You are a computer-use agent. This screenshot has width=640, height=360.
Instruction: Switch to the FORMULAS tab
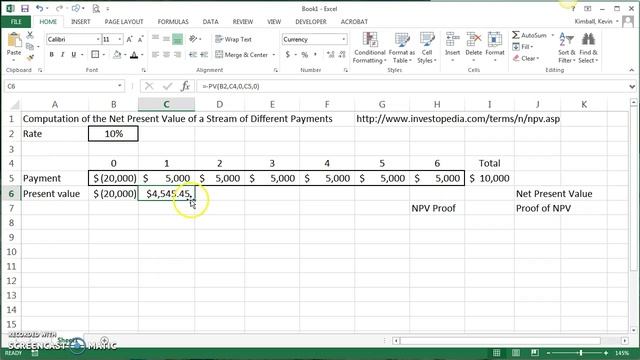tap(173, 22)
